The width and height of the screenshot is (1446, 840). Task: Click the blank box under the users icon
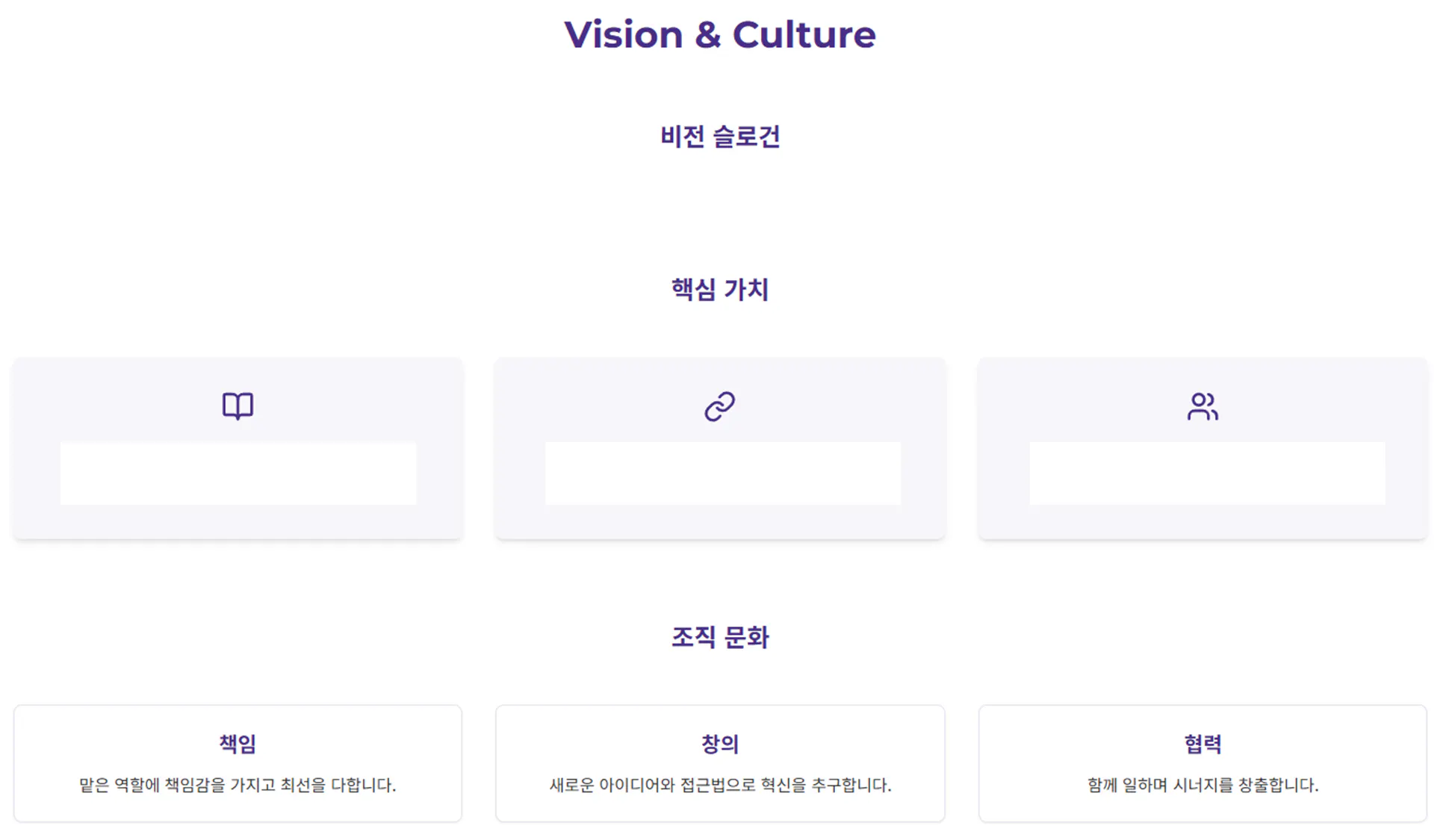tap(1207, 473)
